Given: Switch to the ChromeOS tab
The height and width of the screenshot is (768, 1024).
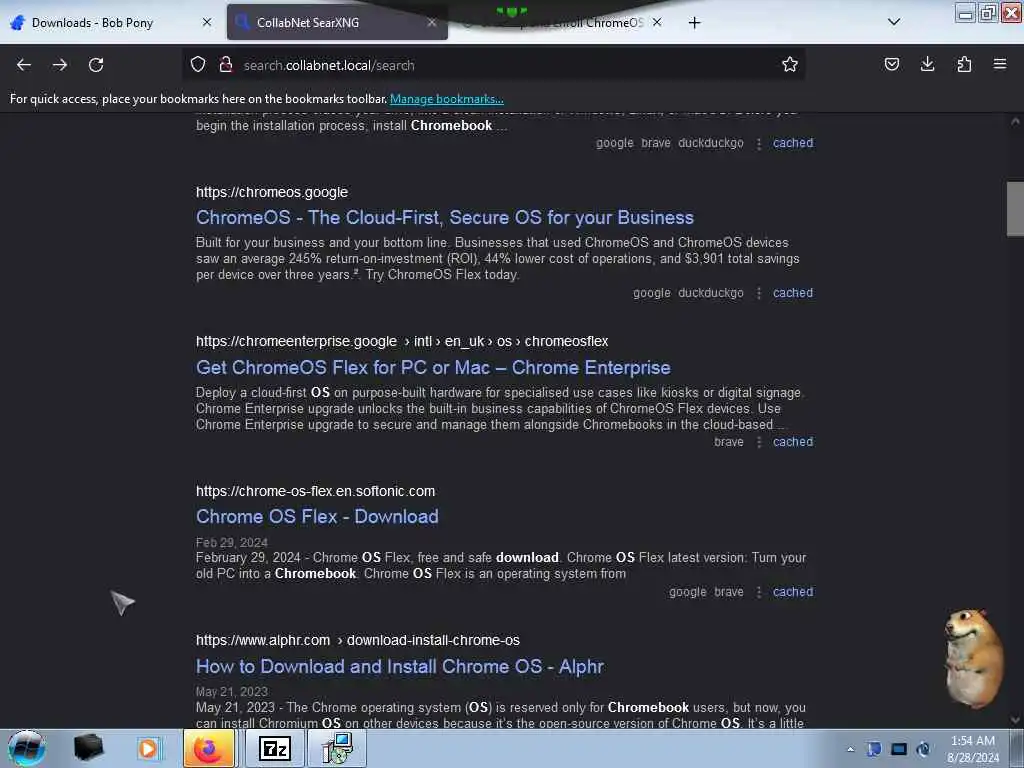Looking at the screenshot, I should coord(562,23).
